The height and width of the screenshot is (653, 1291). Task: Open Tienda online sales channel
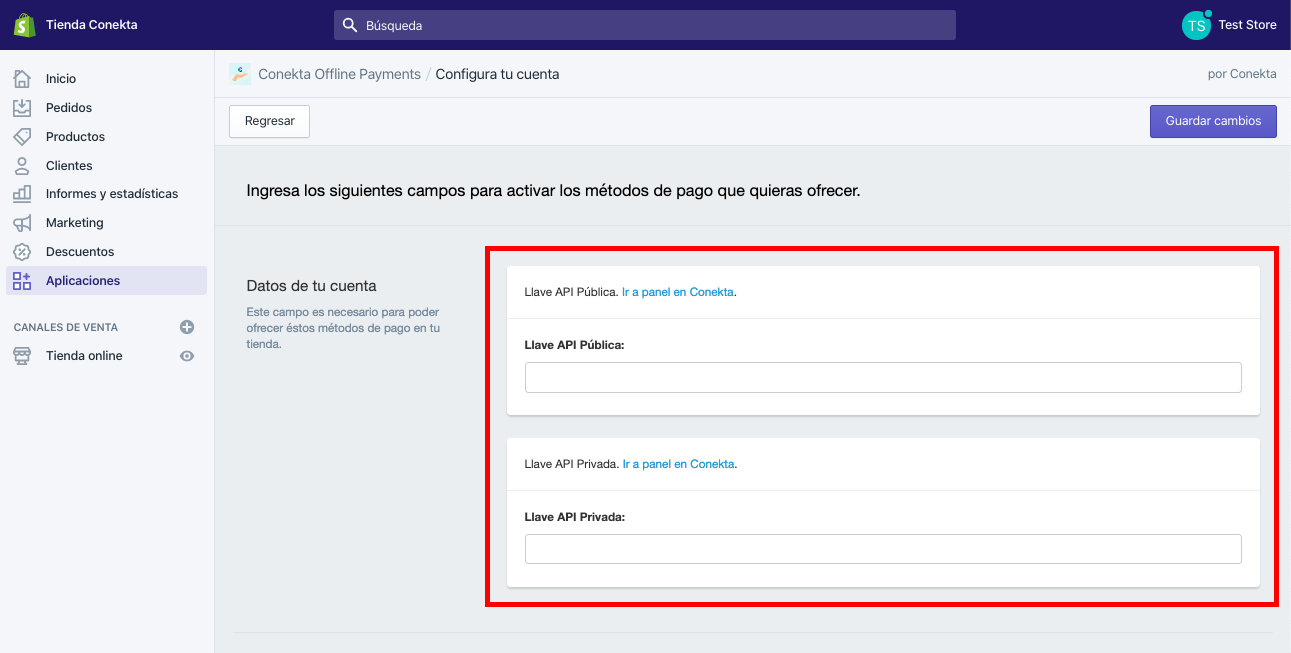tap(84, 356)
